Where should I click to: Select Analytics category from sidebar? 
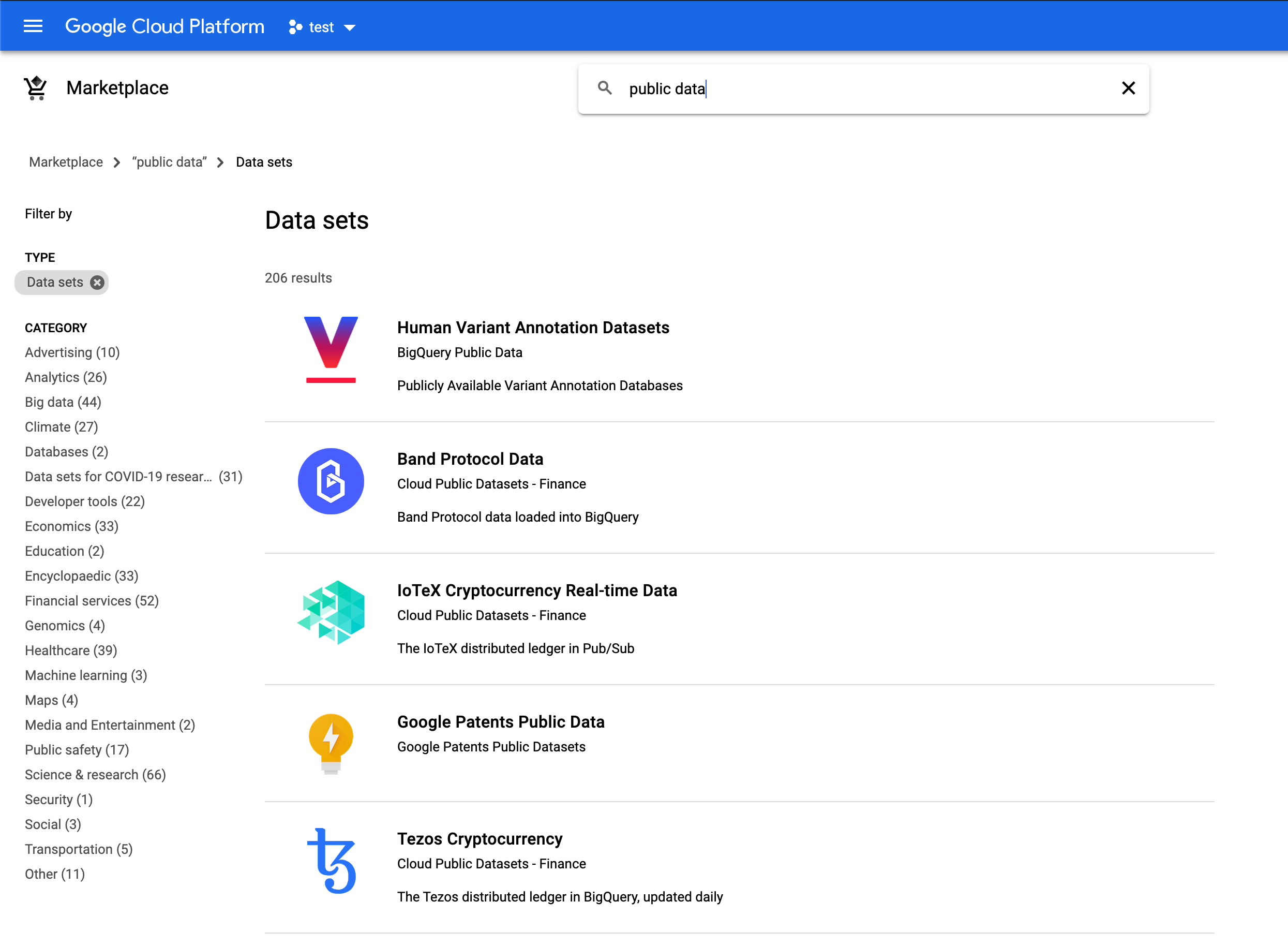tap(66, 377)
